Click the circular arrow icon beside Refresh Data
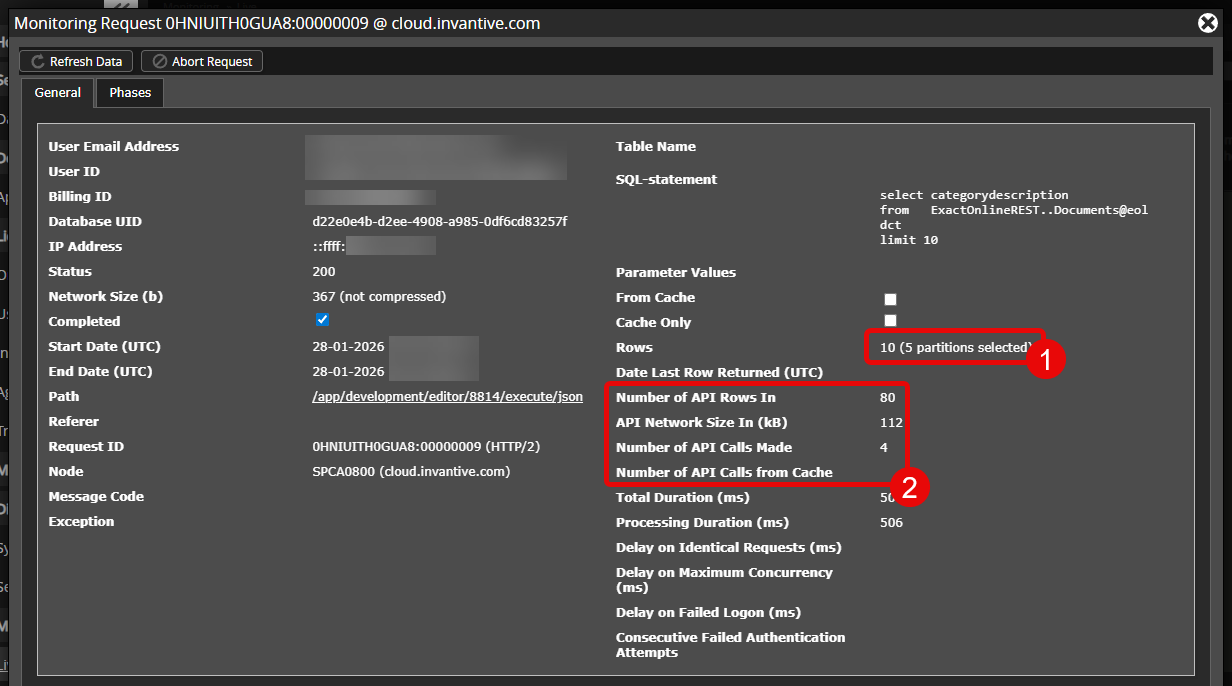The width and height of the screenshot is (1232, 686). [38, 62]
